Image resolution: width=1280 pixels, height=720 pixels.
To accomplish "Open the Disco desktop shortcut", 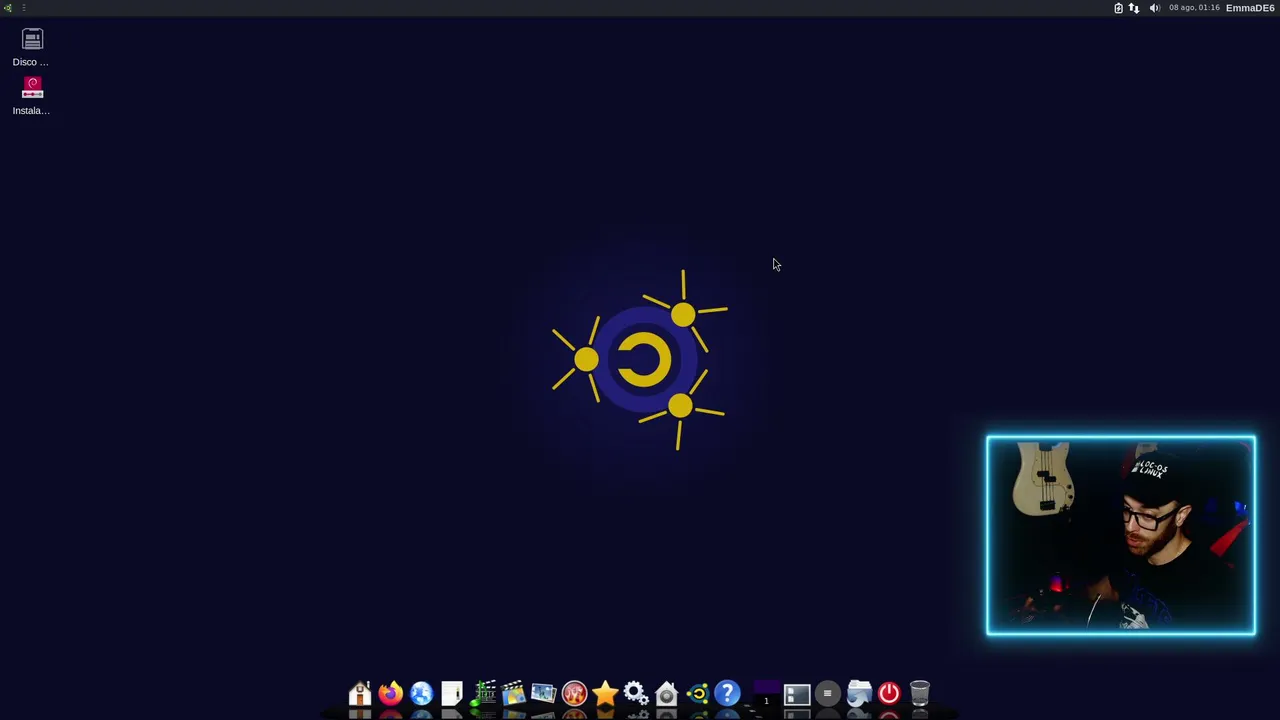I will [x=31, y=47].
